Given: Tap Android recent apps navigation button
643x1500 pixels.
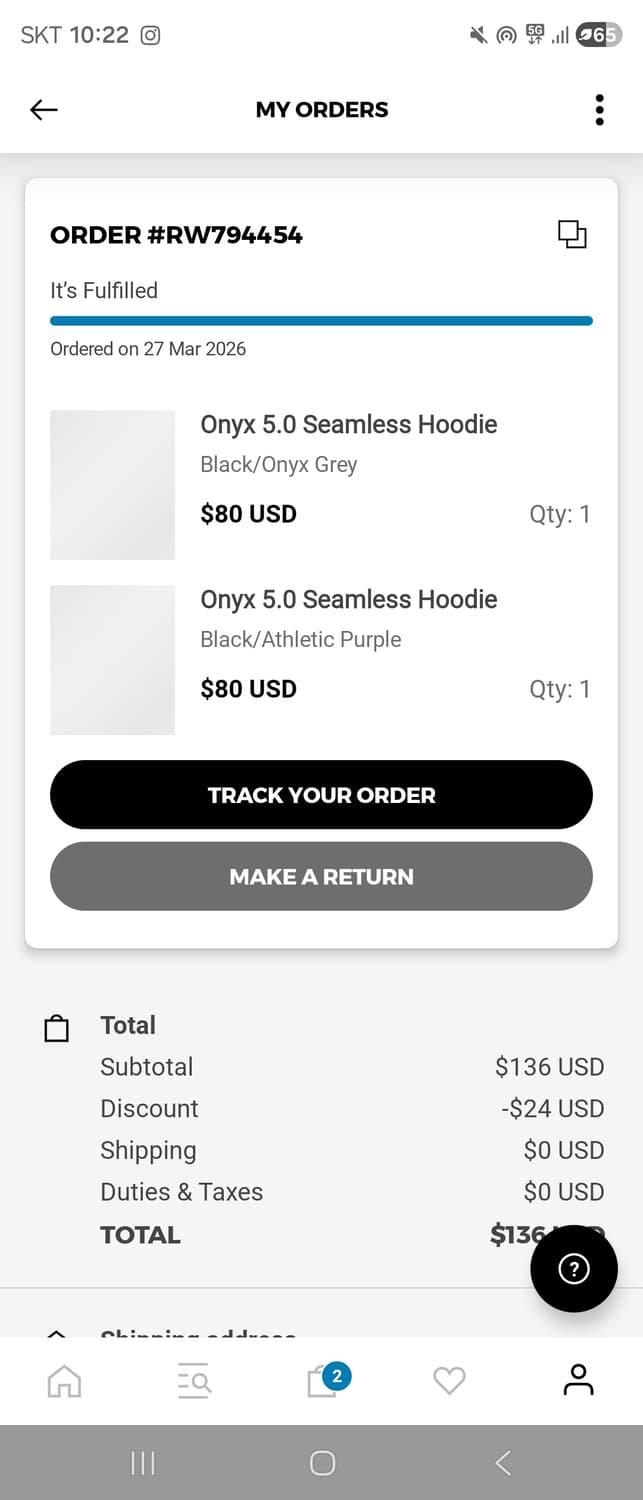Looking at the screenshot, I should [x=143, y=1463].
